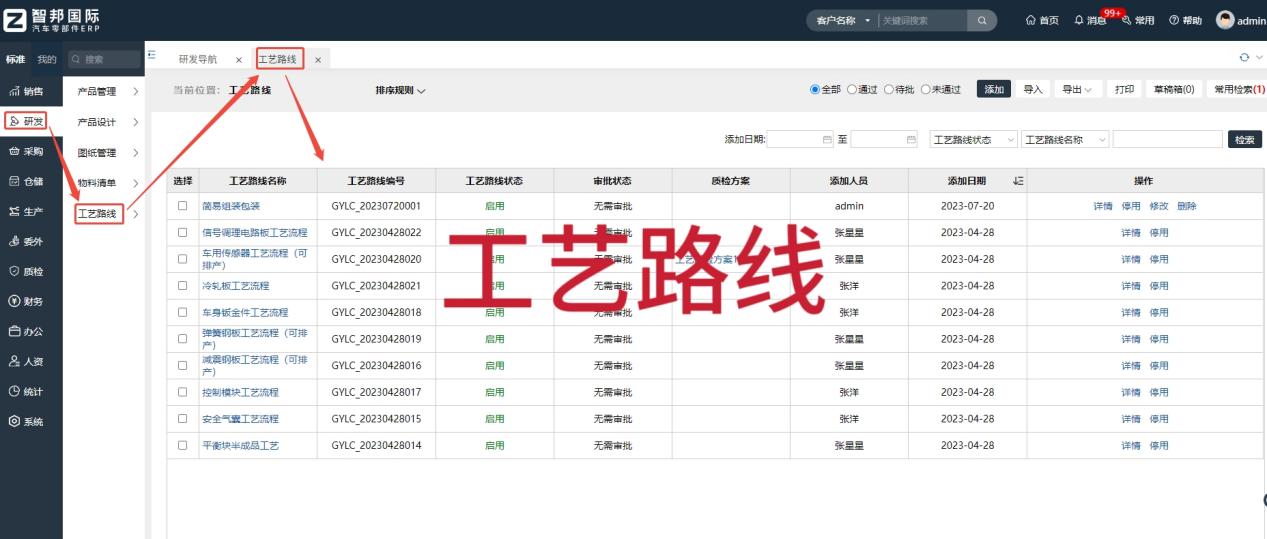The width and height of the screenshot is (1267, 539).
Task: Switch to the 研发导航 tab
Action: point(198,59)
